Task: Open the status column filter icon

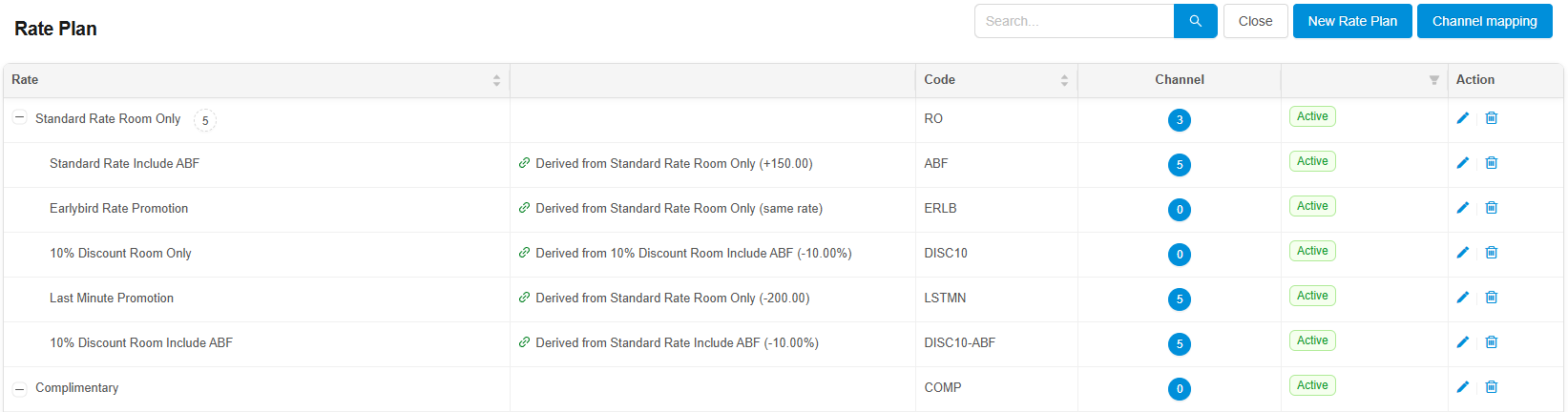Action: 1433,80
